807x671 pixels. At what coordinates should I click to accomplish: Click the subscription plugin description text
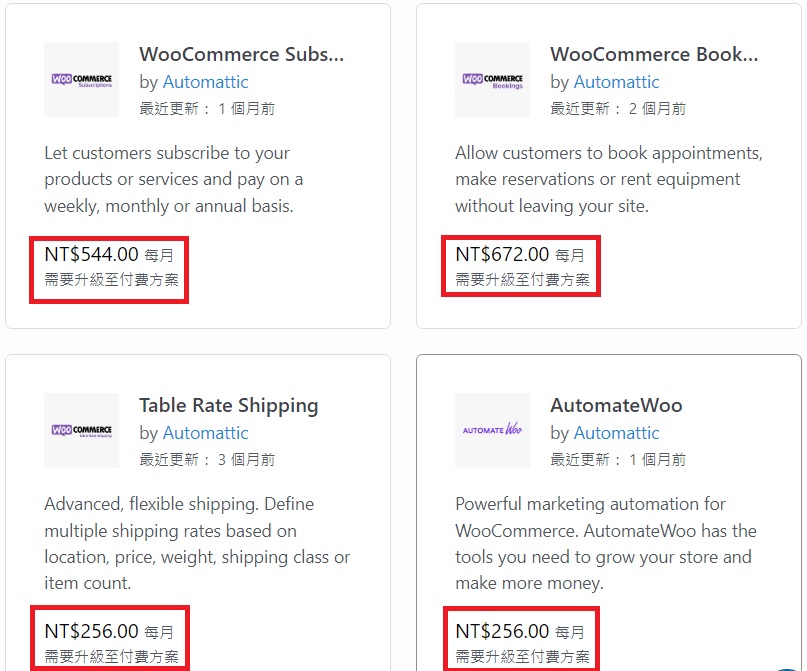[x=173, y=180]
